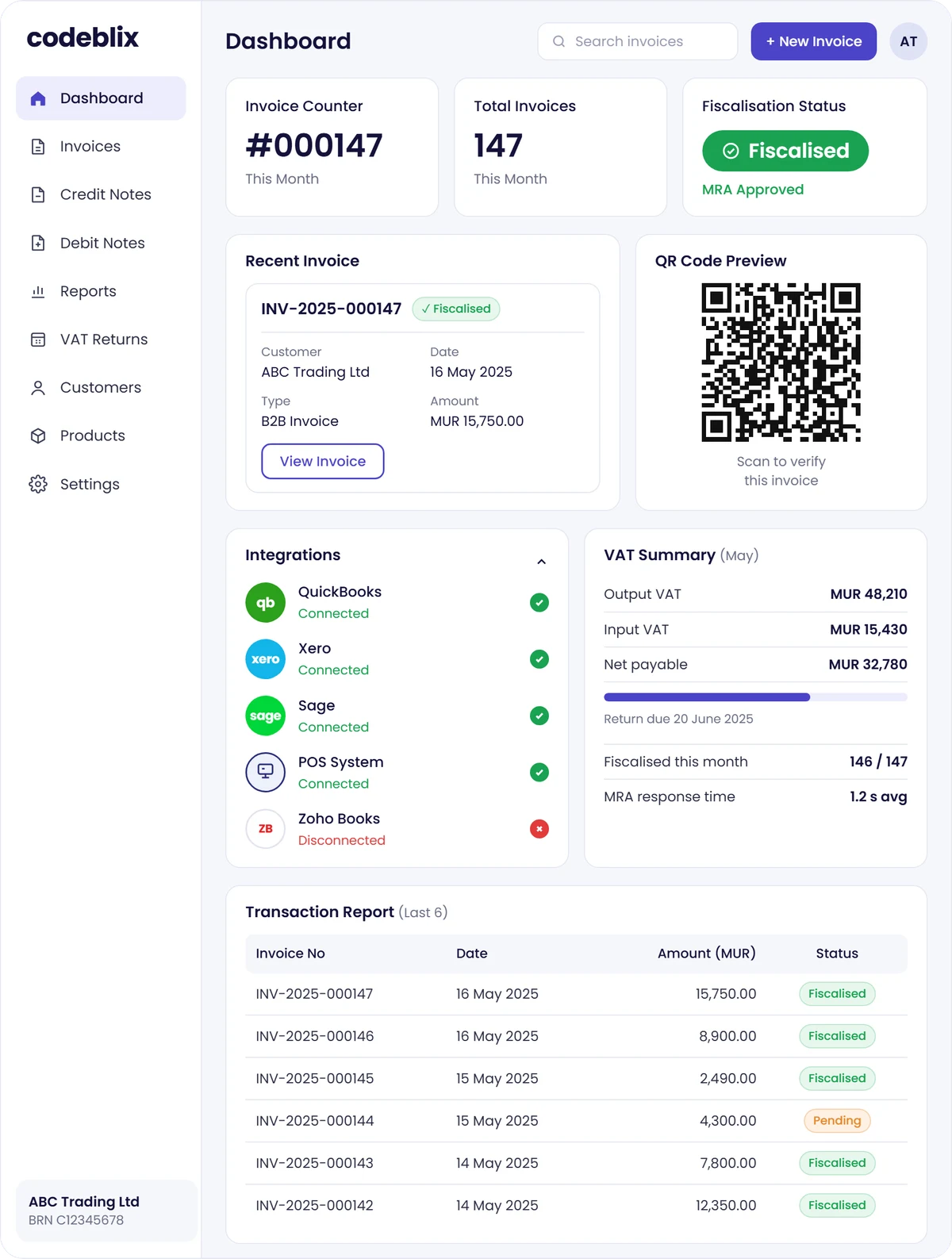Click the VAT return progress bar
This screenshot has width=952, height=1259.
click(x=755, y=697)
